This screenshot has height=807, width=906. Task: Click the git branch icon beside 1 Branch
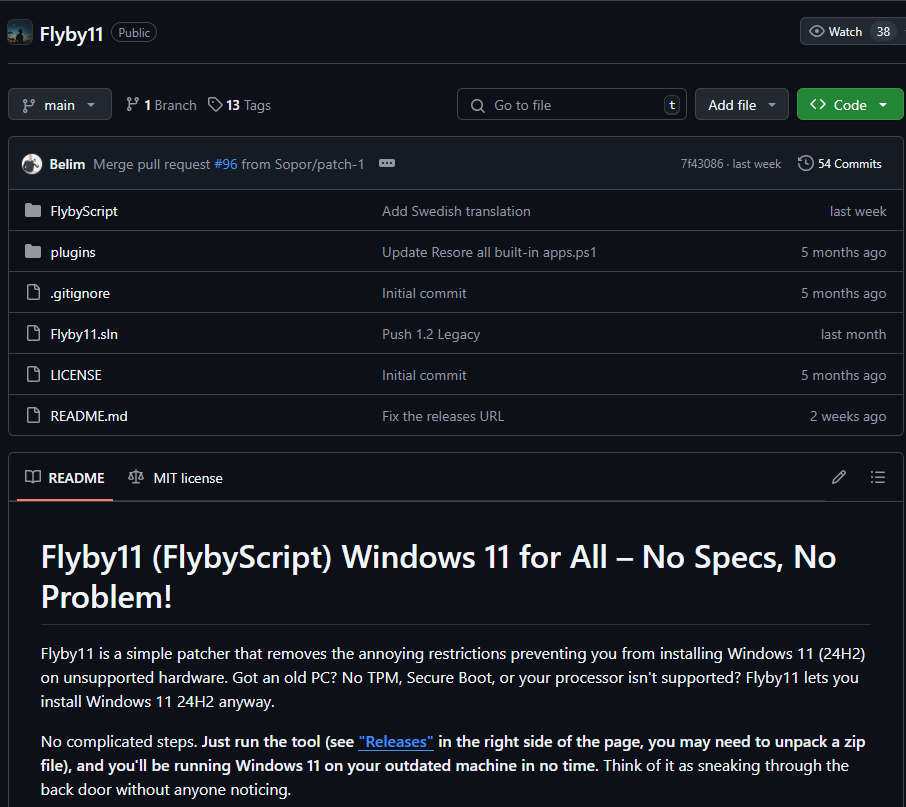tap(132, 105)
